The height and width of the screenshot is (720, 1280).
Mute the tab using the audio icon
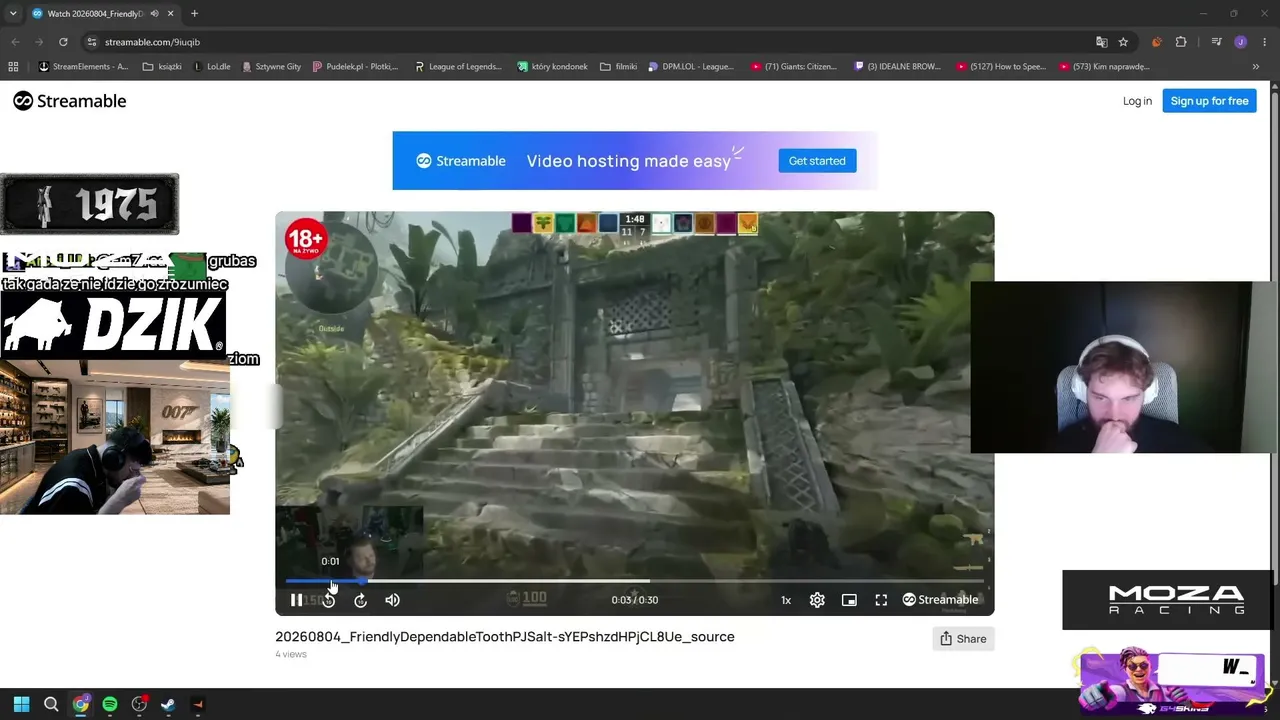tap(154, 13)
